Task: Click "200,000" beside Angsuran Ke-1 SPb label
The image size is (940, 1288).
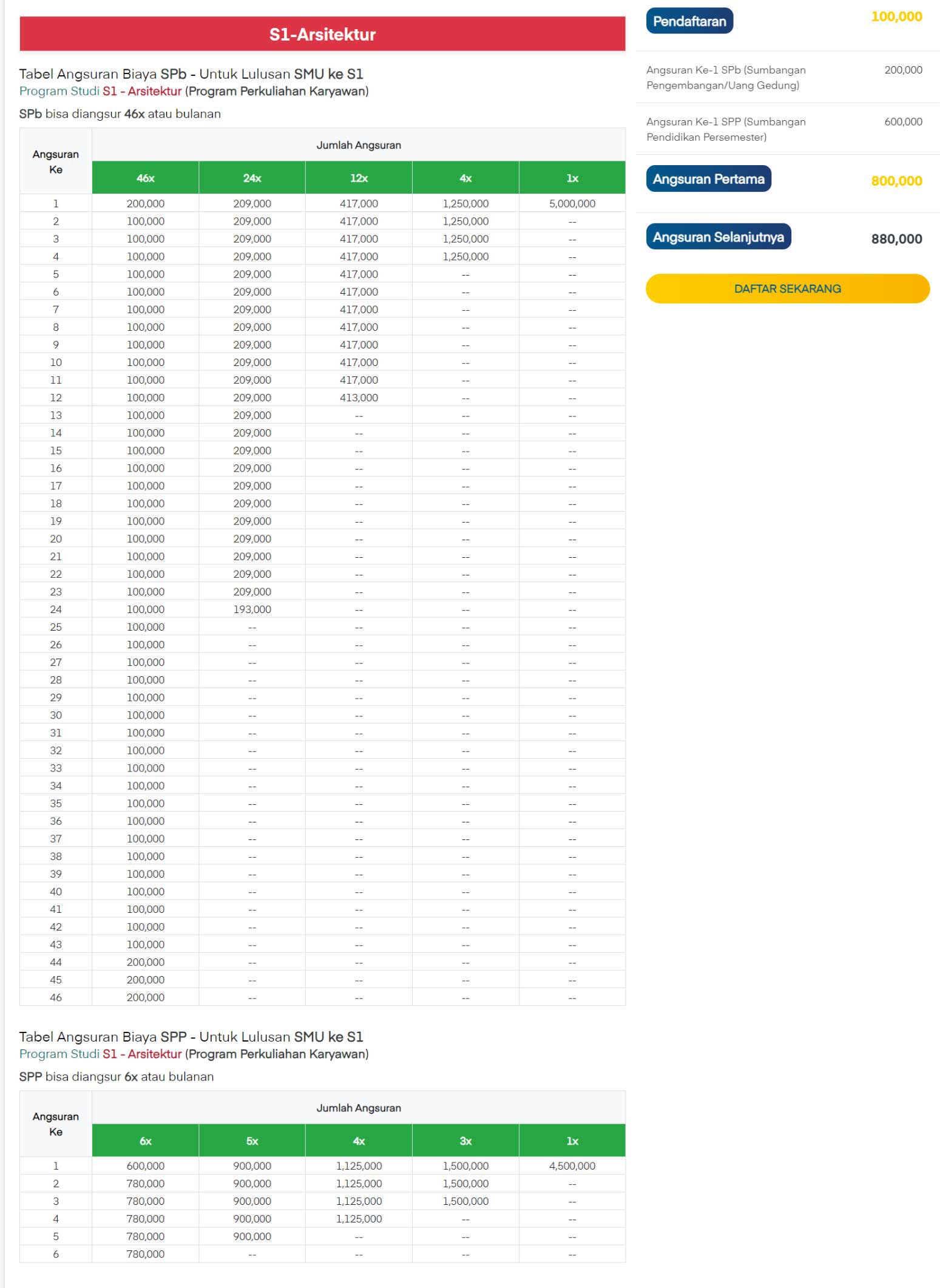Action: pos(903,70)
